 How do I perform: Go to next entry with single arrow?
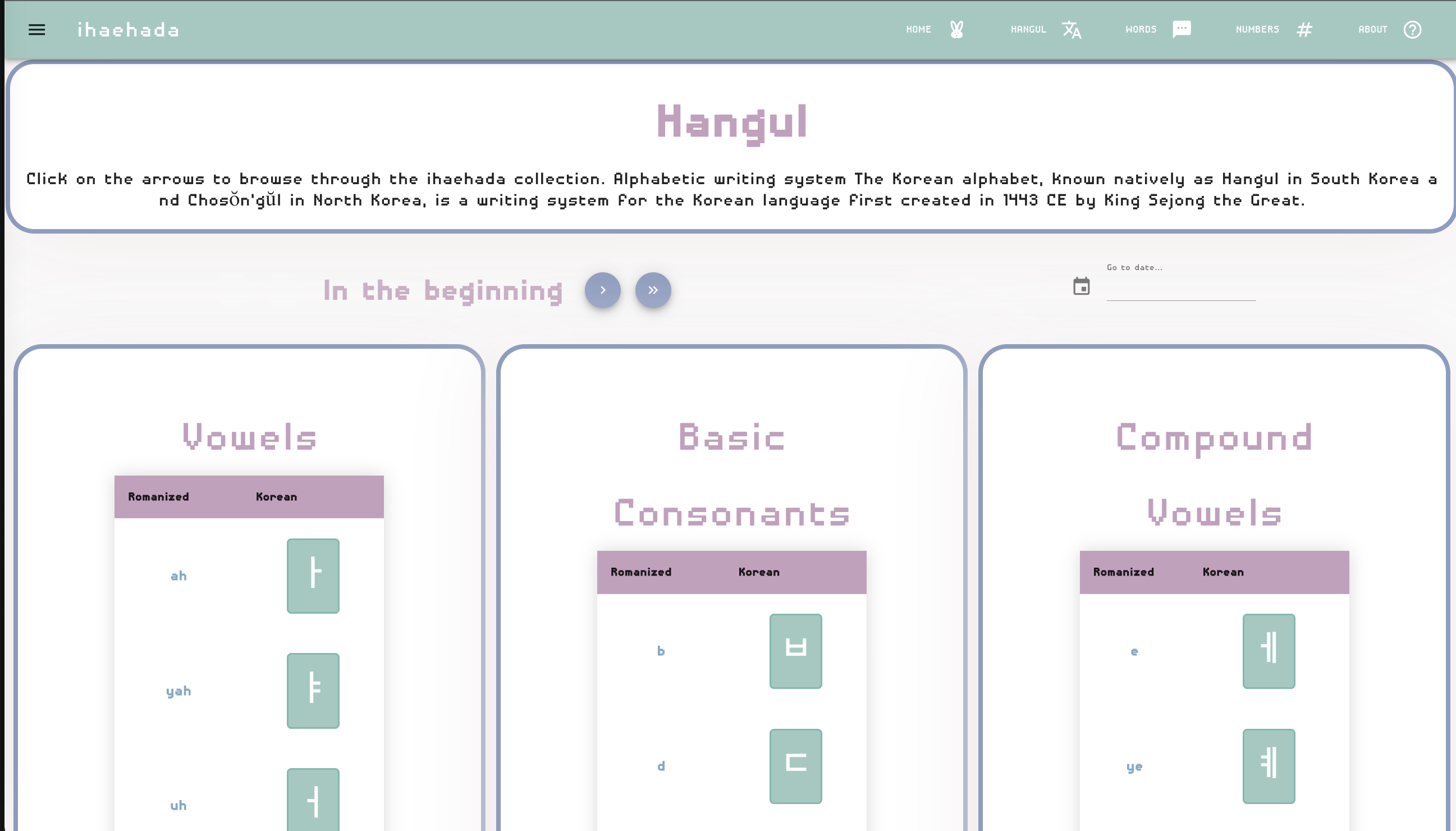pyautogui.click(x=602, y=290)
